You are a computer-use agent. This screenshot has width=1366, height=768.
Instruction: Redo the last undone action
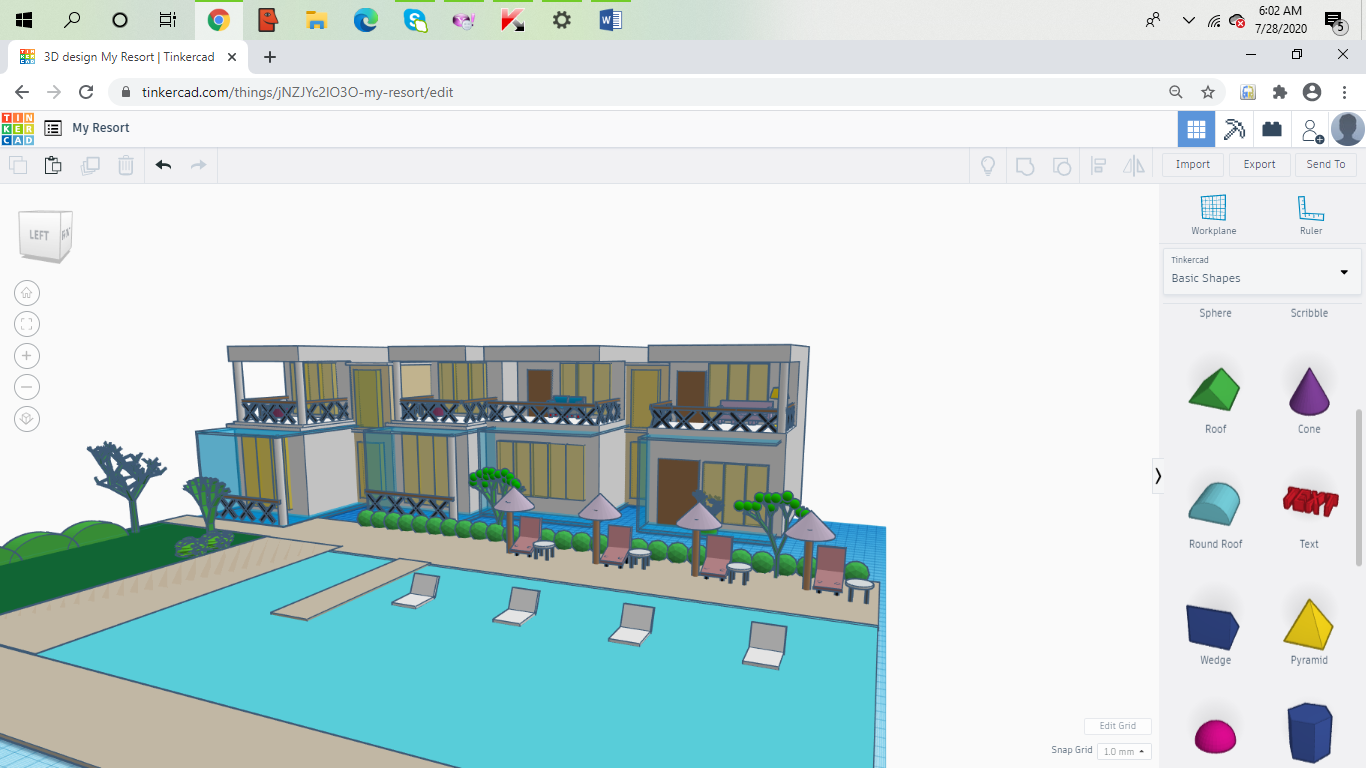[x=198, y=165]
